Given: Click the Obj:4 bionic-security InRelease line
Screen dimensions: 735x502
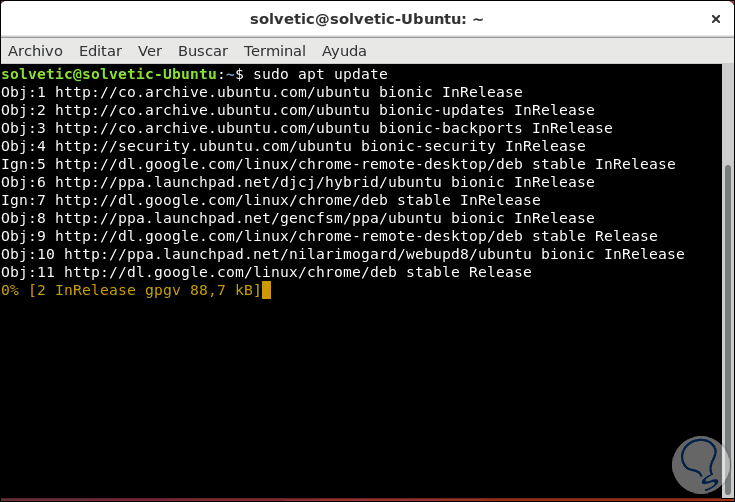Looking at the screenshot, I should 293,146.
